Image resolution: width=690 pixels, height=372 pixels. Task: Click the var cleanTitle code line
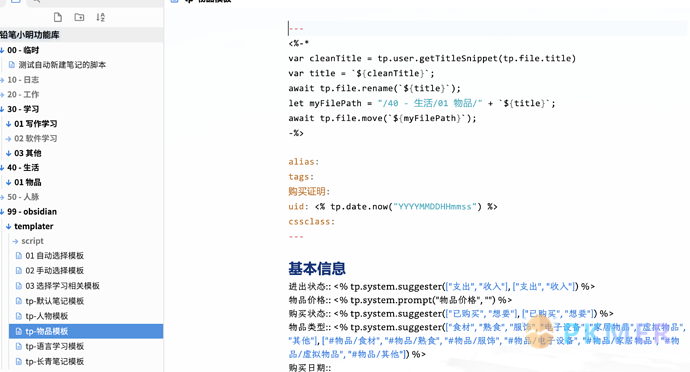432,58
